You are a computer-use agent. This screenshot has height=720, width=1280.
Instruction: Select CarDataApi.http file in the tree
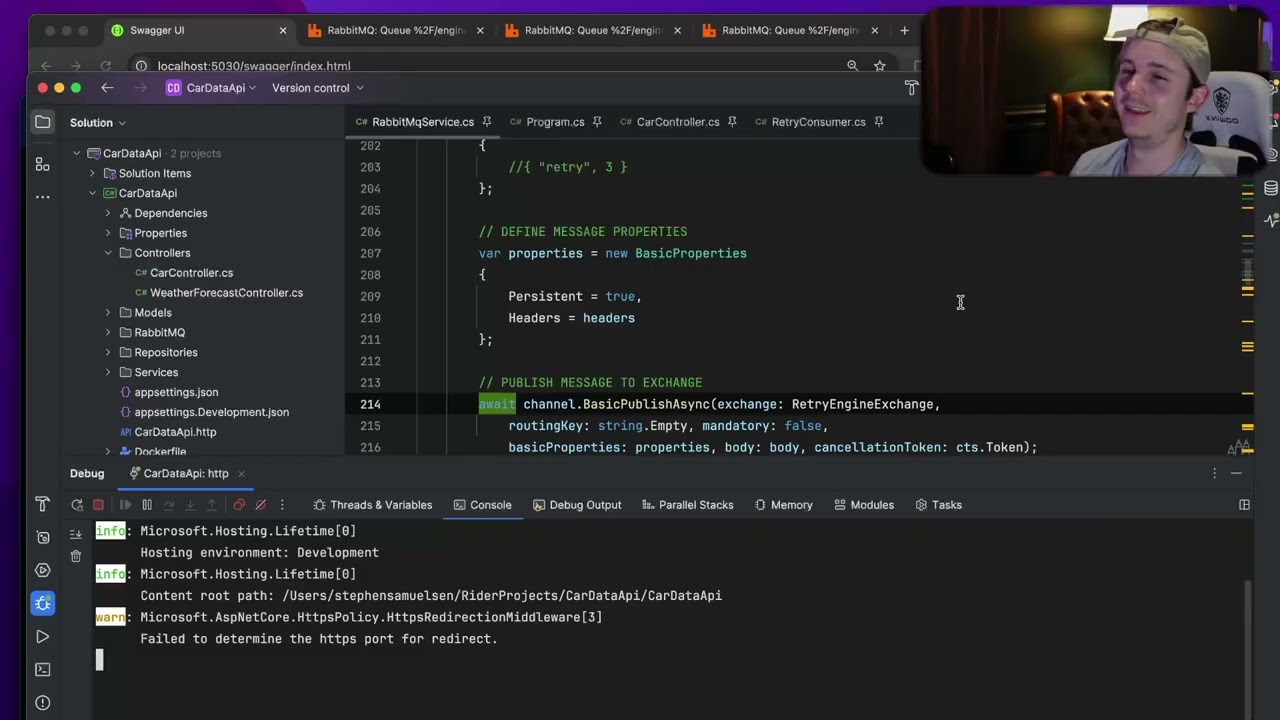[x=175, y=432]
